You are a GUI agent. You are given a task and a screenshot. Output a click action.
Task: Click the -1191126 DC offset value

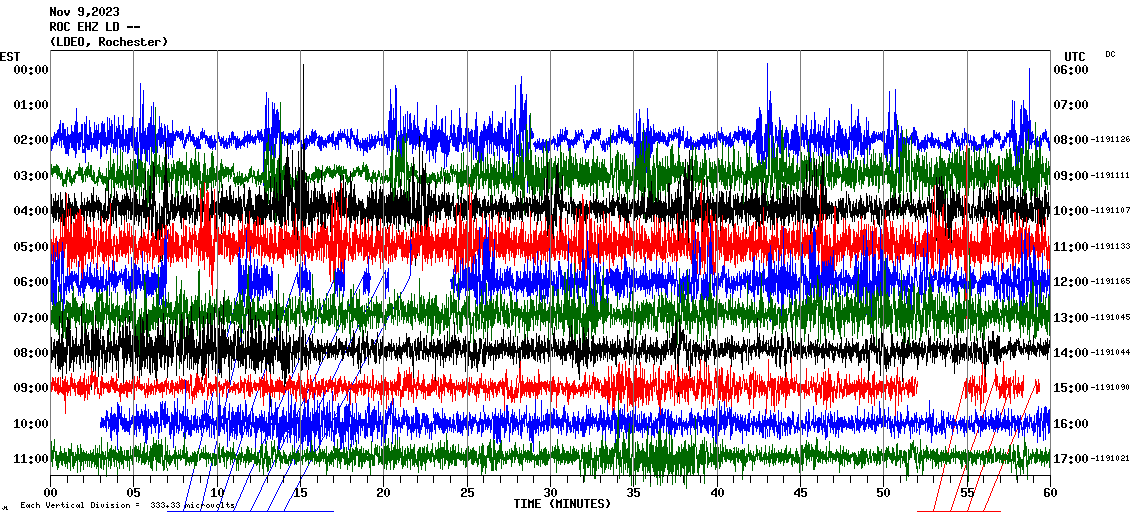(1111, 140)
